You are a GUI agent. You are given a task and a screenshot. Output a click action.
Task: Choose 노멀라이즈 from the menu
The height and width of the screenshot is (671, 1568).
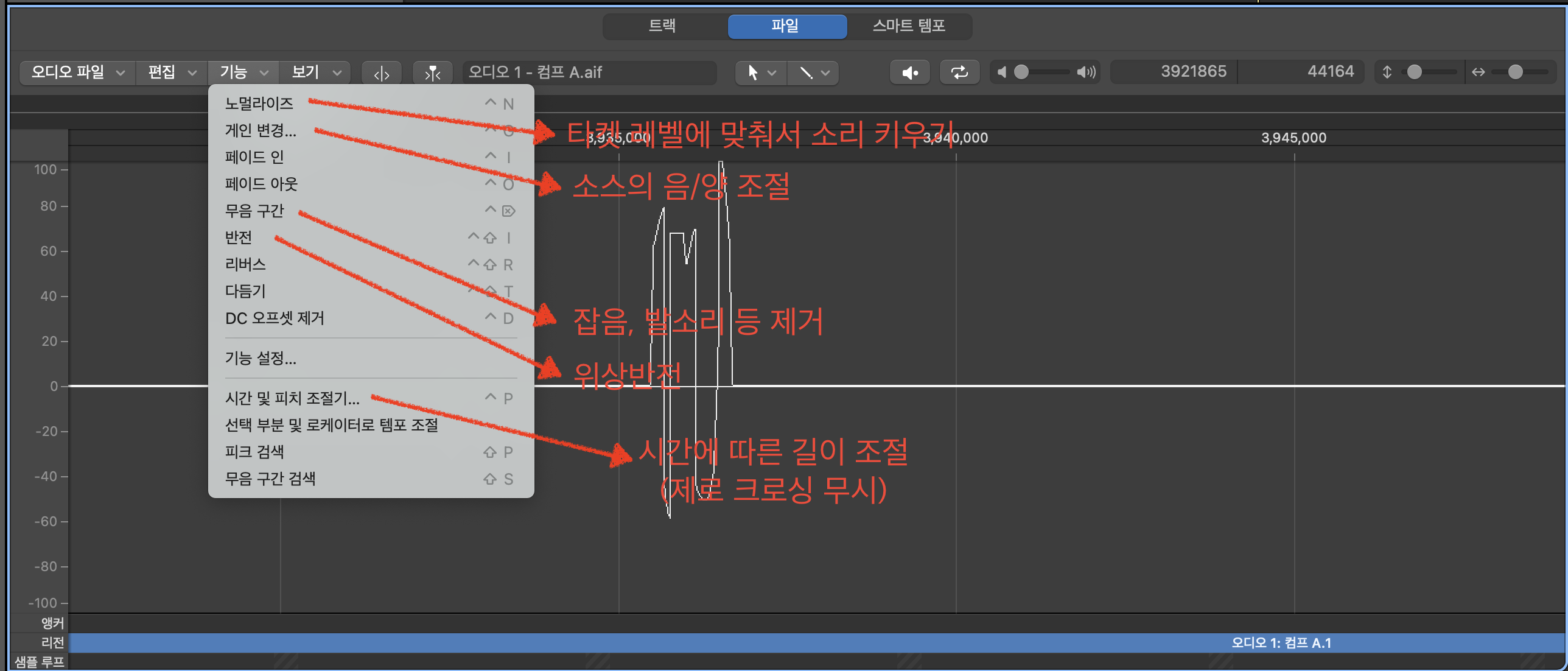[x=259, y=104]
